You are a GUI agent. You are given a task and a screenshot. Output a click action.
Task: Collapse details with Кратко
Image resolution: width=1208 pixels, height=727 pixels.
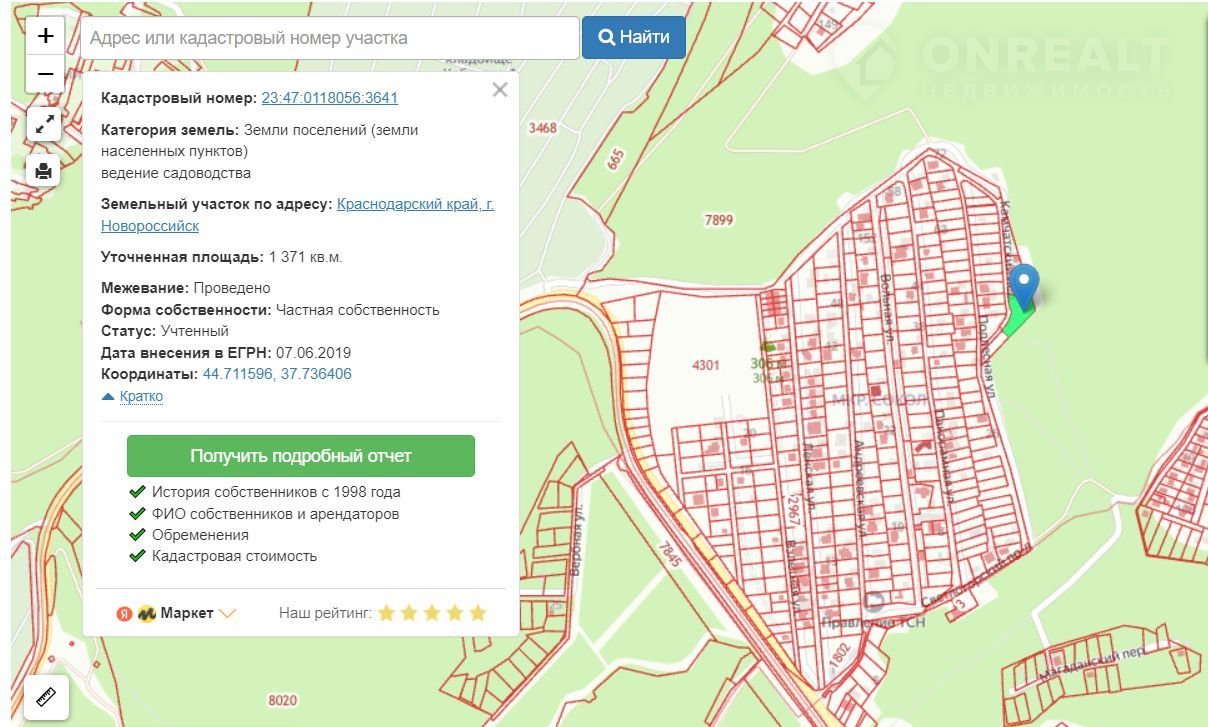[140, 396]
